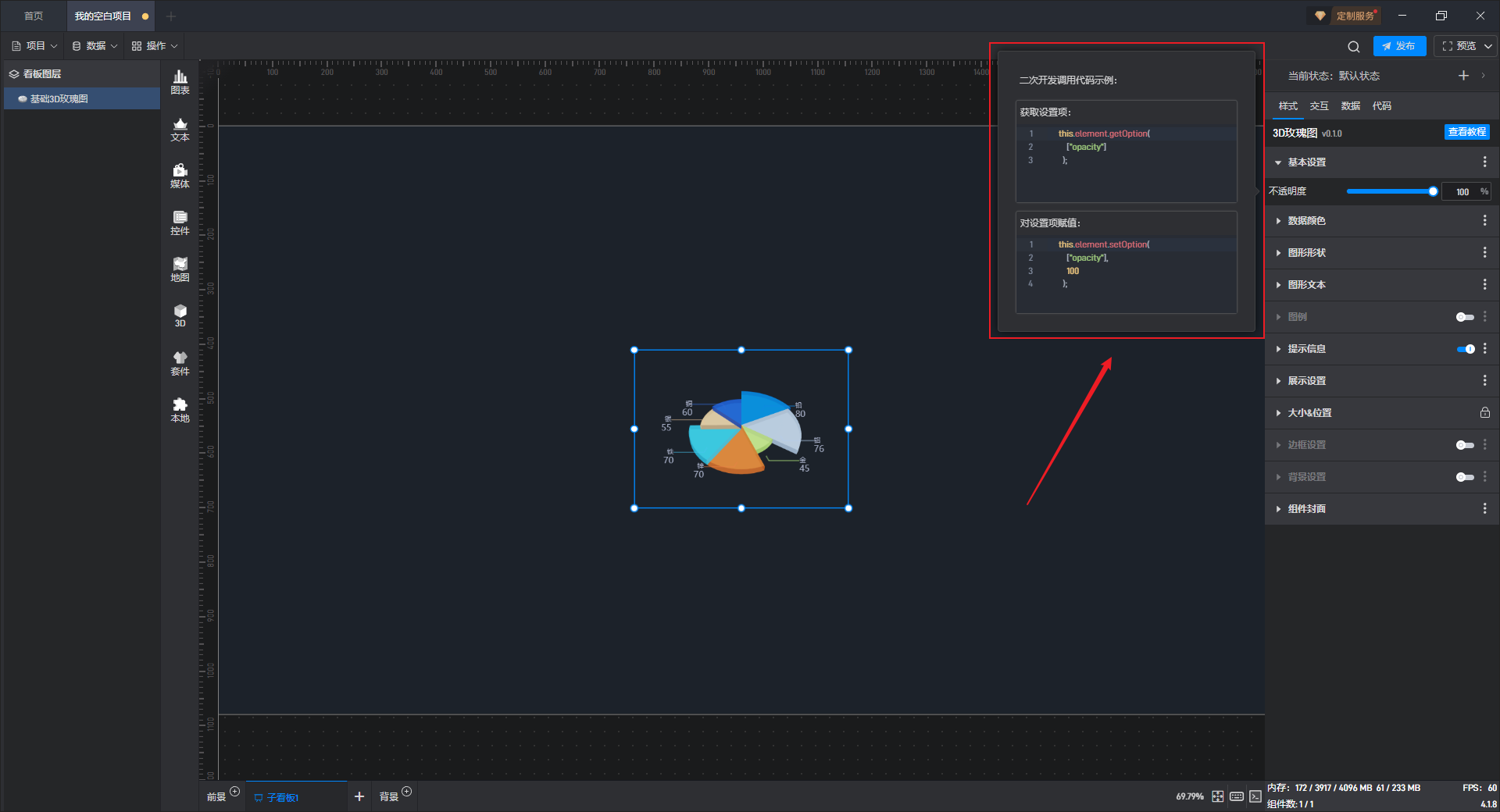This screenshot has width=1500, height=812.
Task: Toggle the 提示信息 tooltip switch
Action: [1466, 349]
